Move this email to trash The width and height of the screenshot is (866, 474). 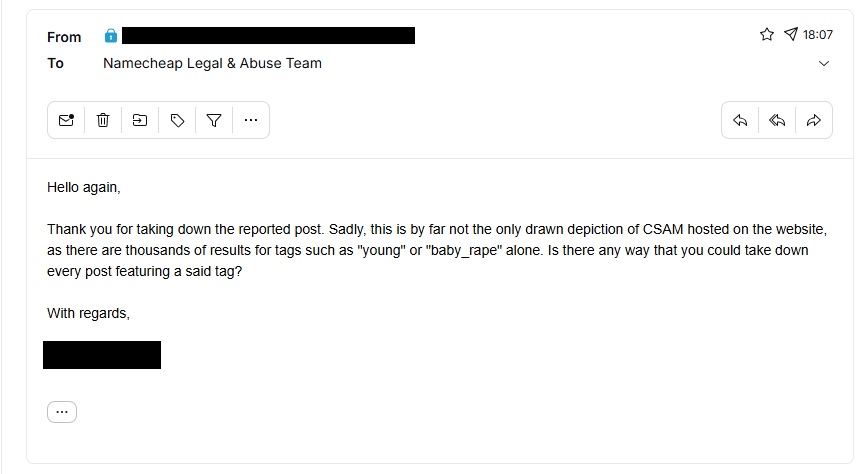(103, 120)
